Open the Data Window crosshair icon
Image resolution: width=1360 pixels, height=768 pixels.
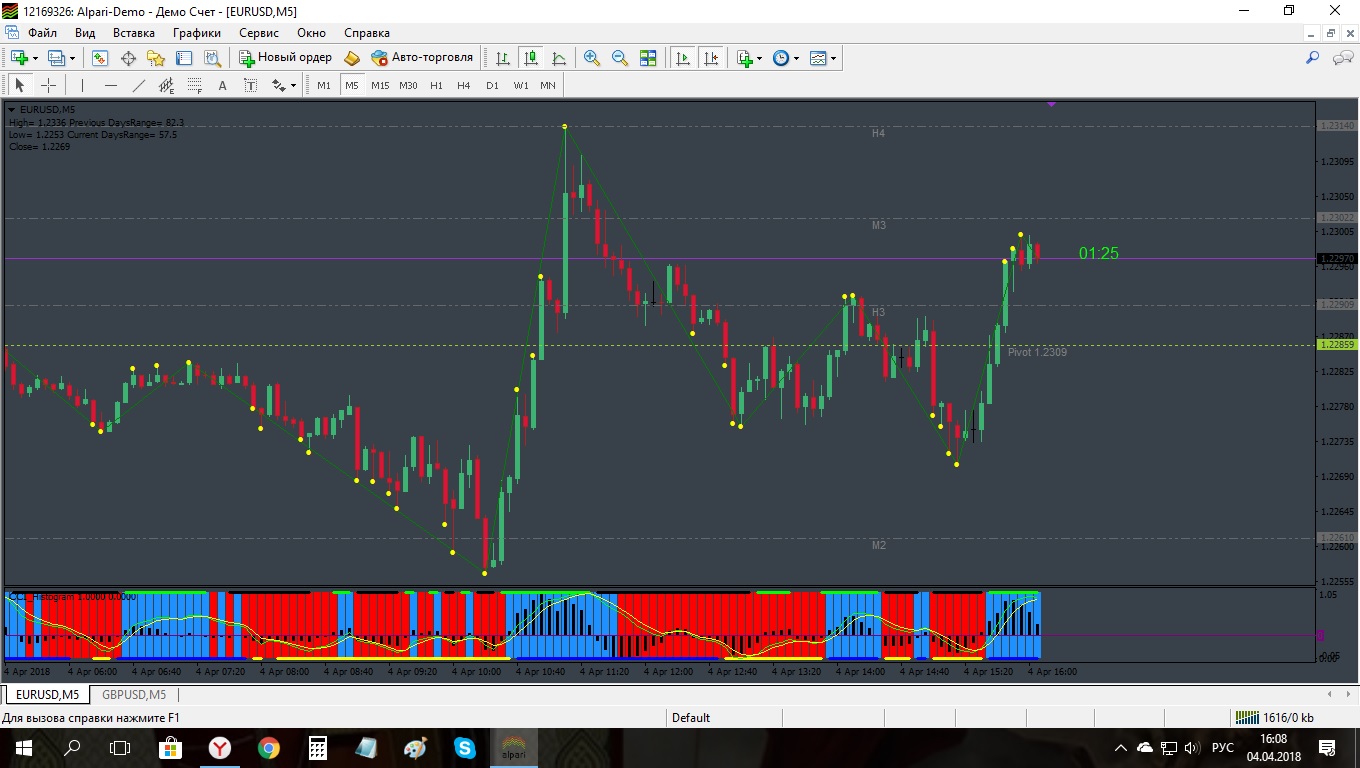point(128,58)
